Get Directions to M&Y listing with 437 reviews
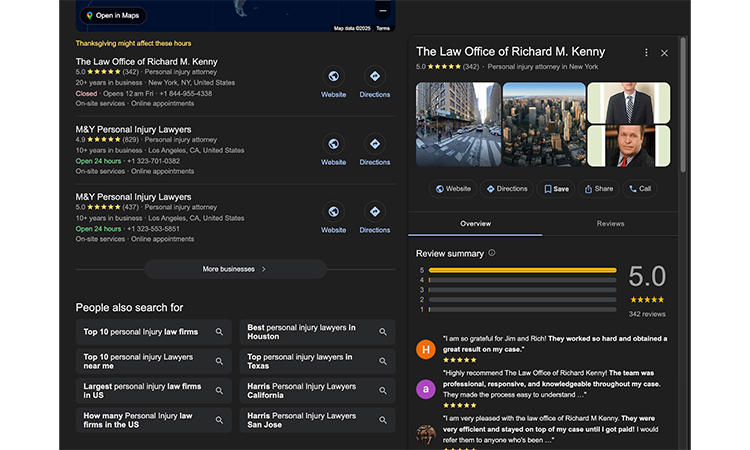This screenshot has height=450, width=750. [x=374, y=212]
